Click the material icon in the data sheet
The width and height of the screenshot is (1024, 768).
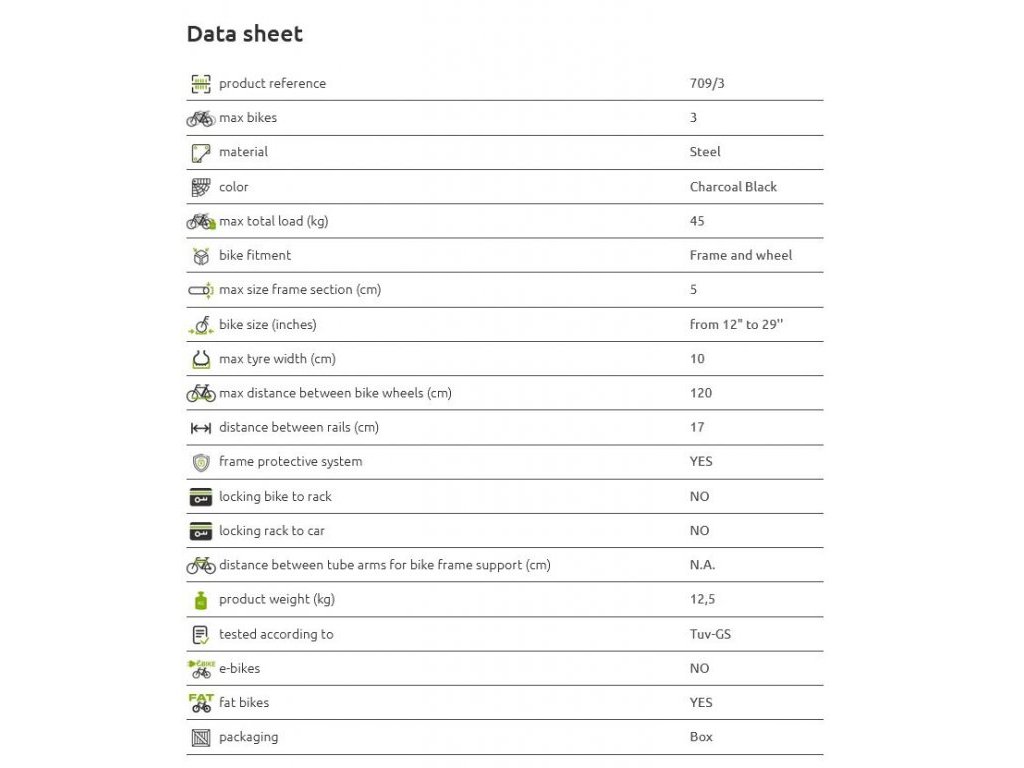(x=201, y=153)
